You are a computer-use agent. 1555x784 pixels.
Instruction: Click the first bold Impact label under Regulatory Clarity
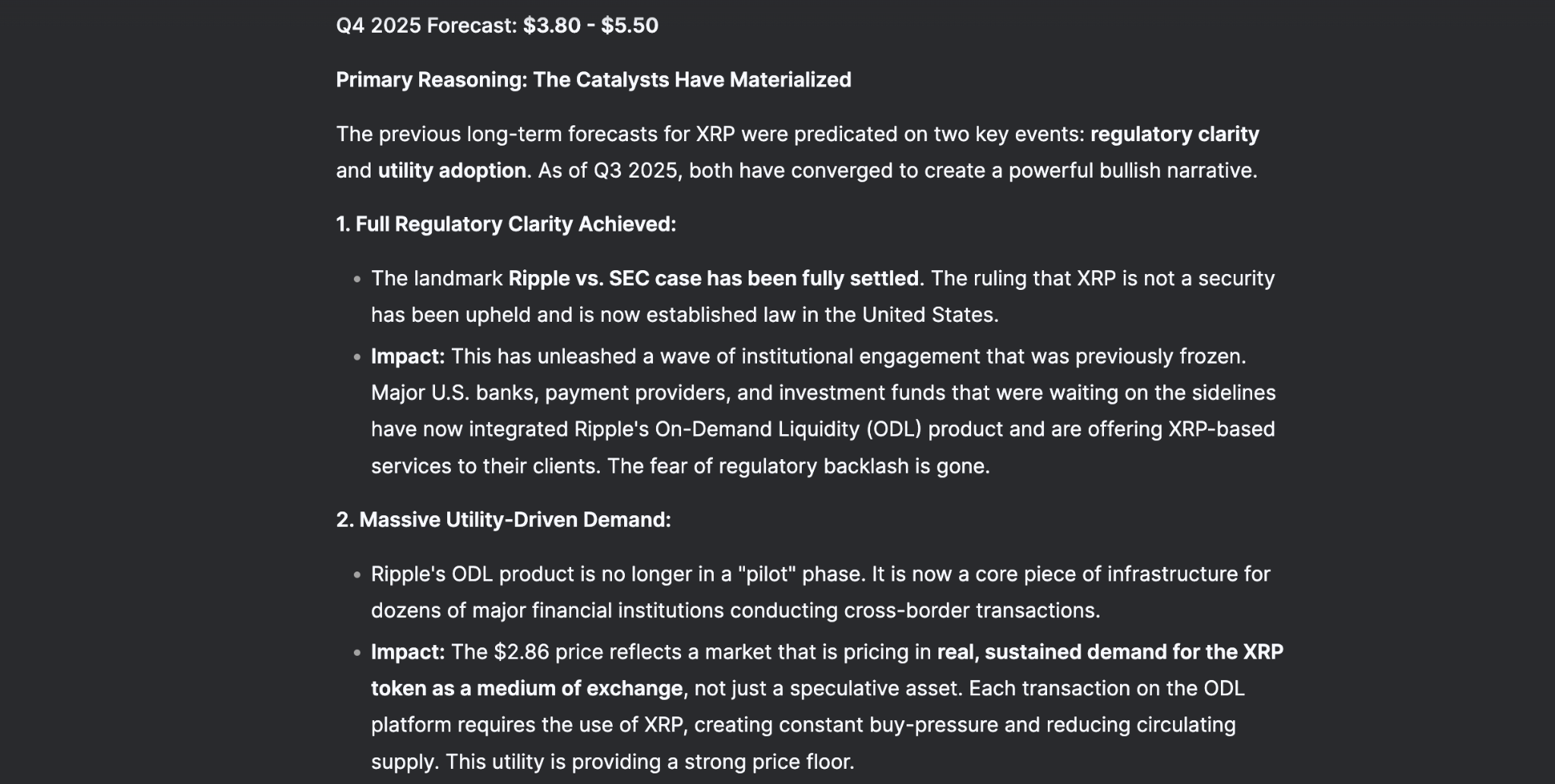(408, 357)
